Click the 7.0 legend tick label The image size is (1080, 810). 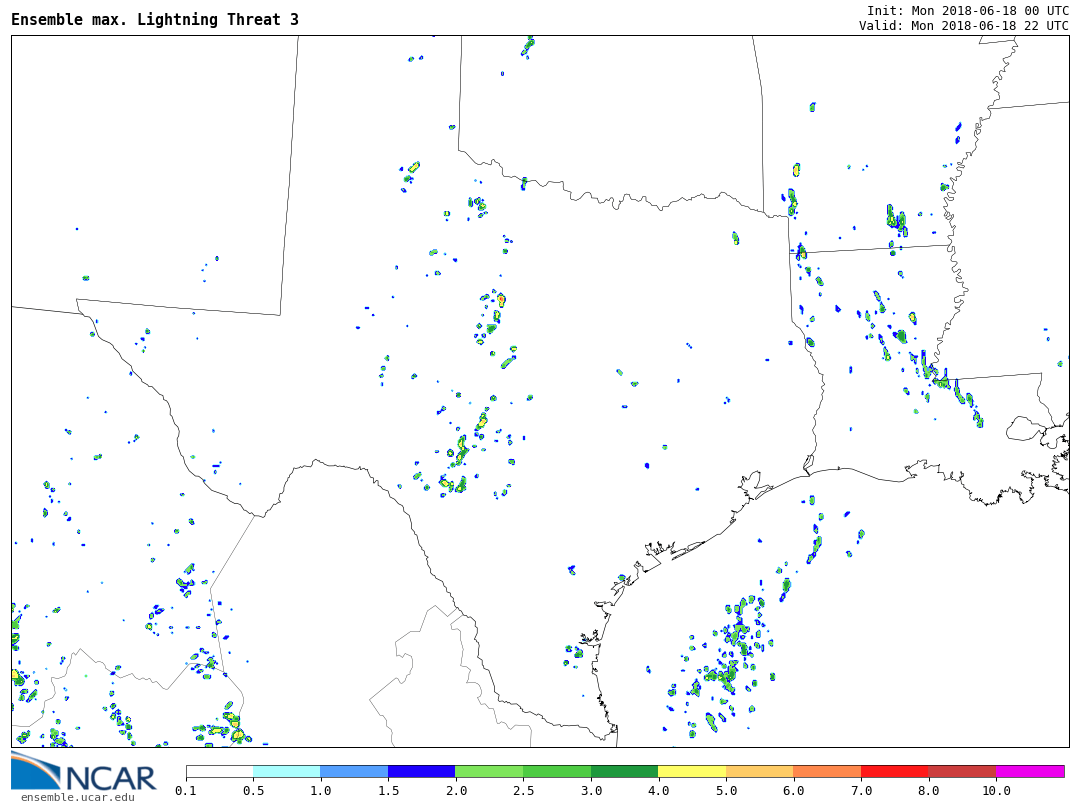click(x=861, y=791)
